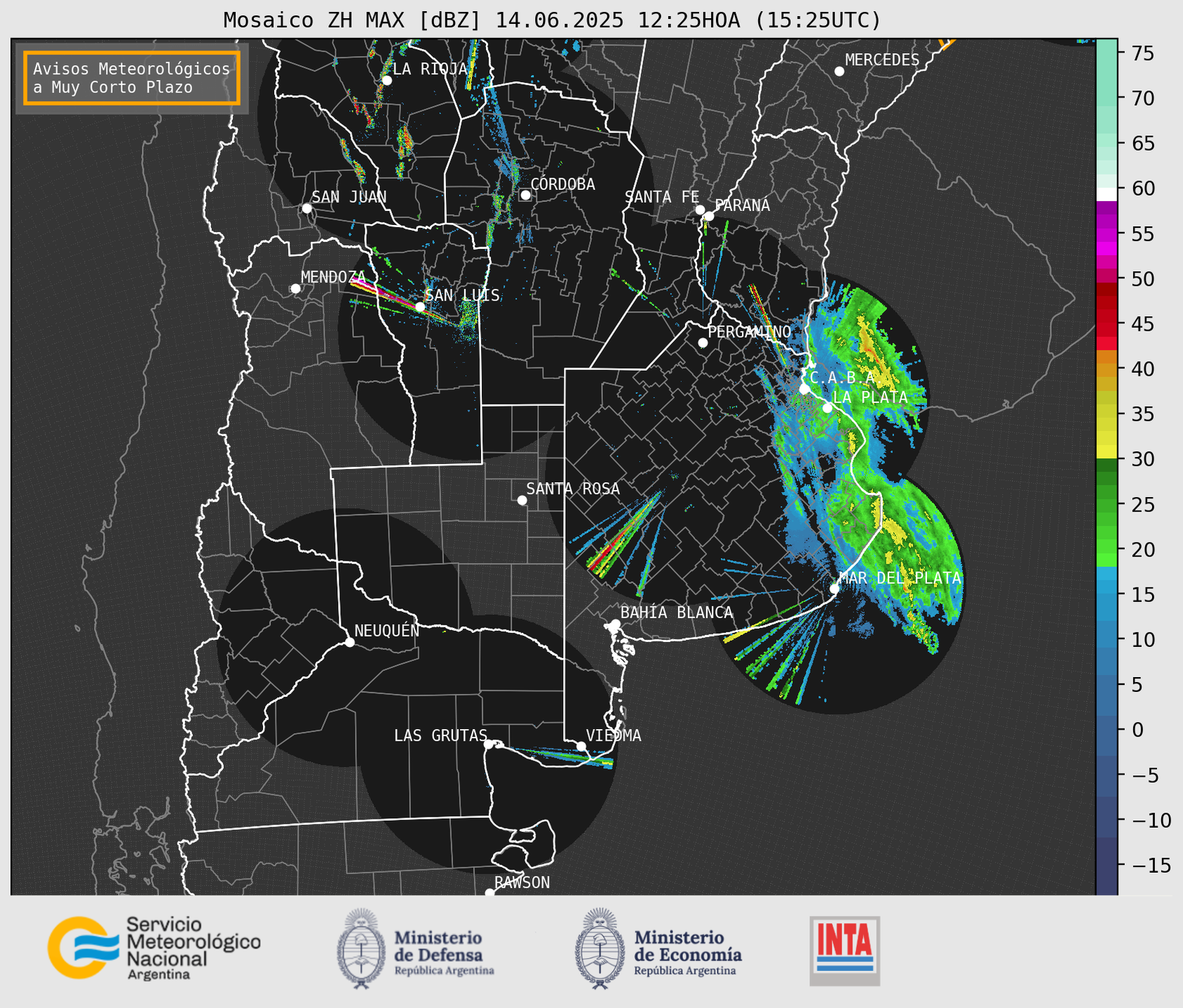
Task: Click the Avisos Meteorológicos a Muy Corto Plazo box
Action: click(132, 78)
